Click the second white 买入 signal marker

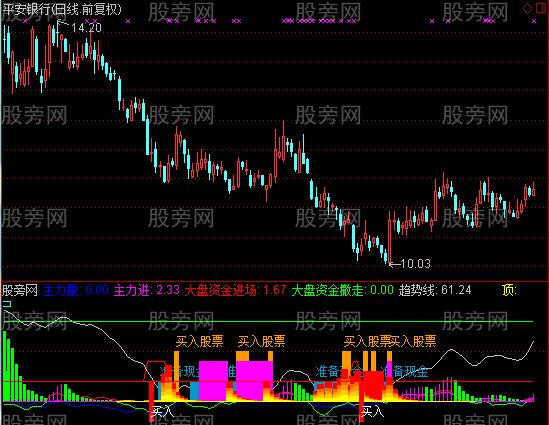(372, 411)
